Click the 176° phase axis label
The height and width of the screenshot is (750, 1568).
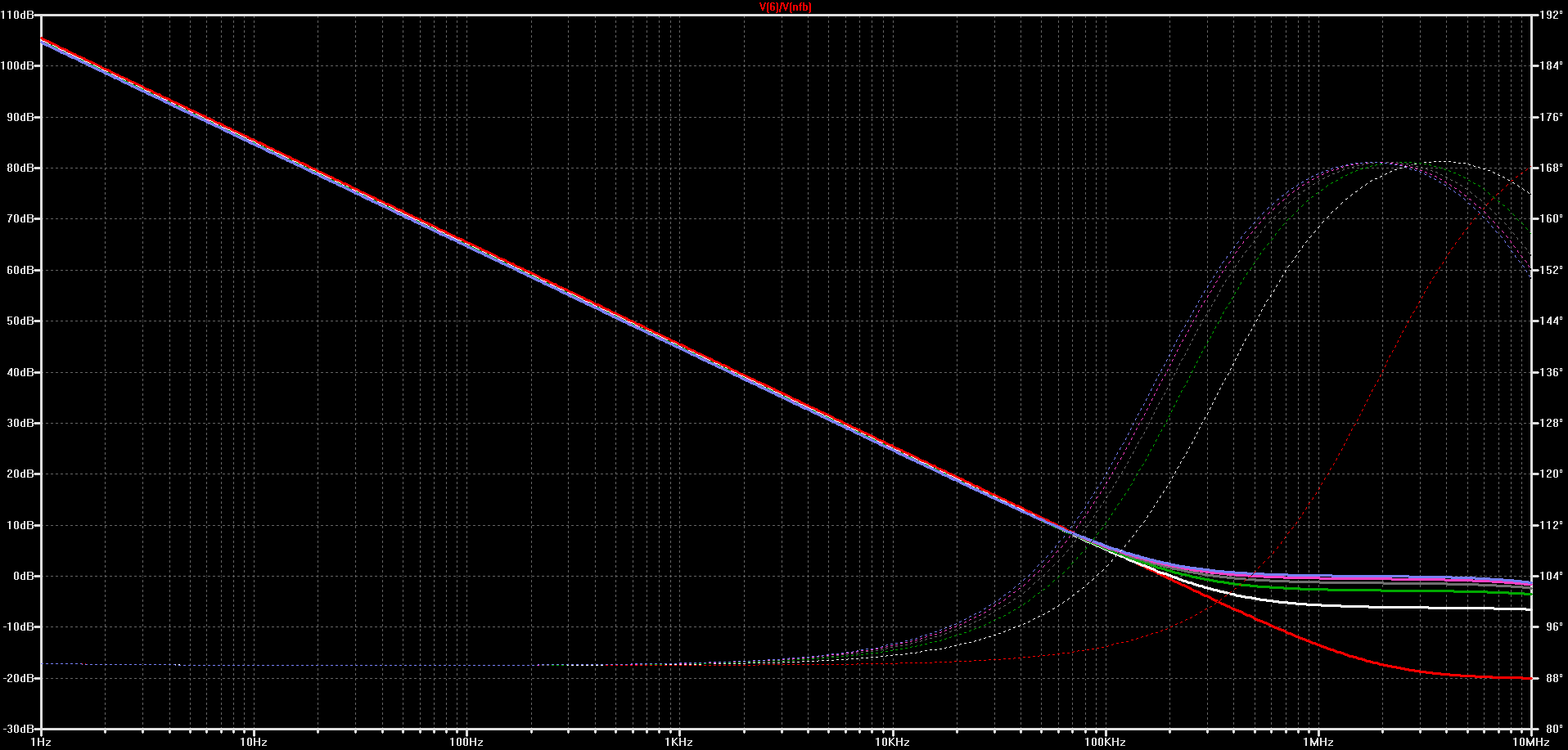coord(1551,117)
